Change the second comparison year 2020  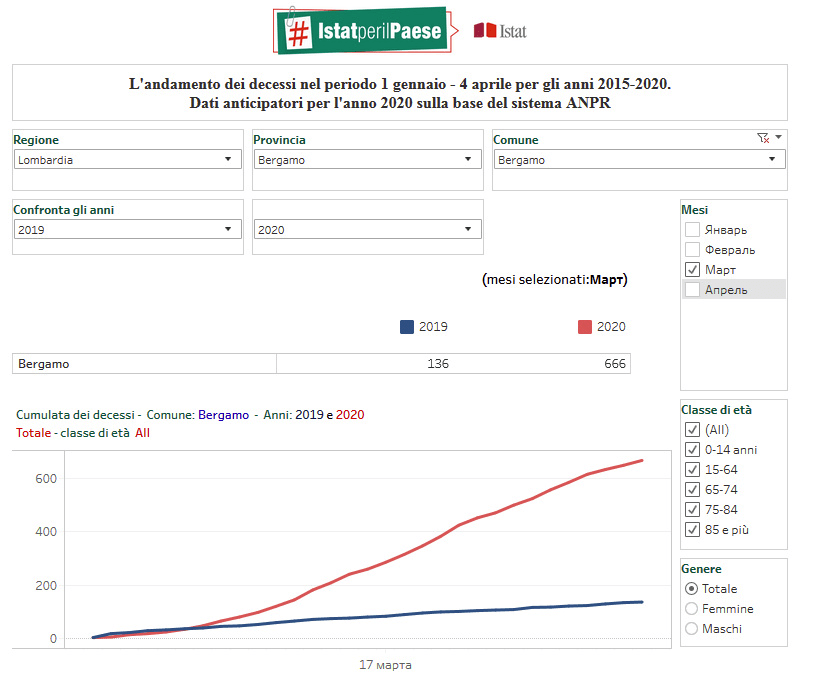click(368, 230)
